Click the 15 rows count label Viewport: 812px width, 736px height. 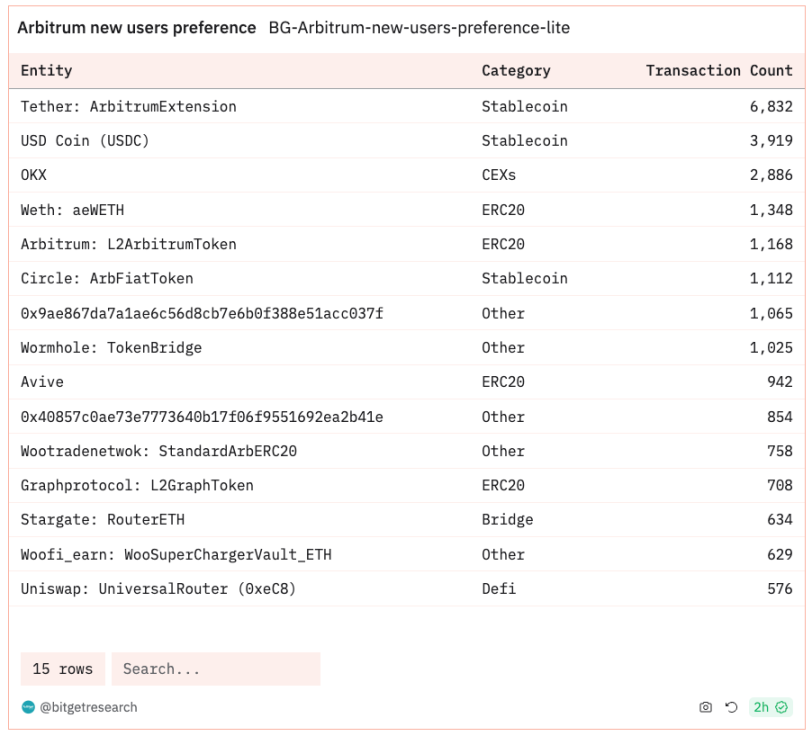click(62, 669)
